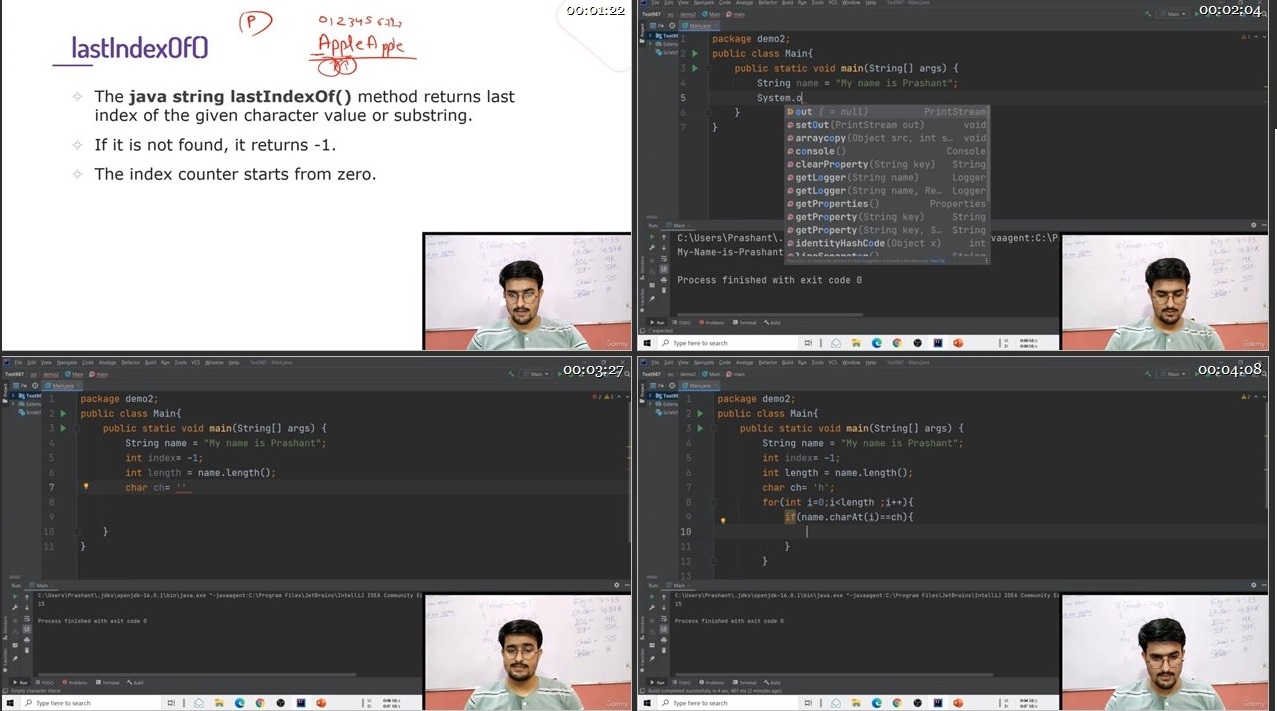The image size is (1277, 711).
Task: Select 'identityHashCode(Object x)' autocomplete suggestion
Action: [x=887, y=243]
